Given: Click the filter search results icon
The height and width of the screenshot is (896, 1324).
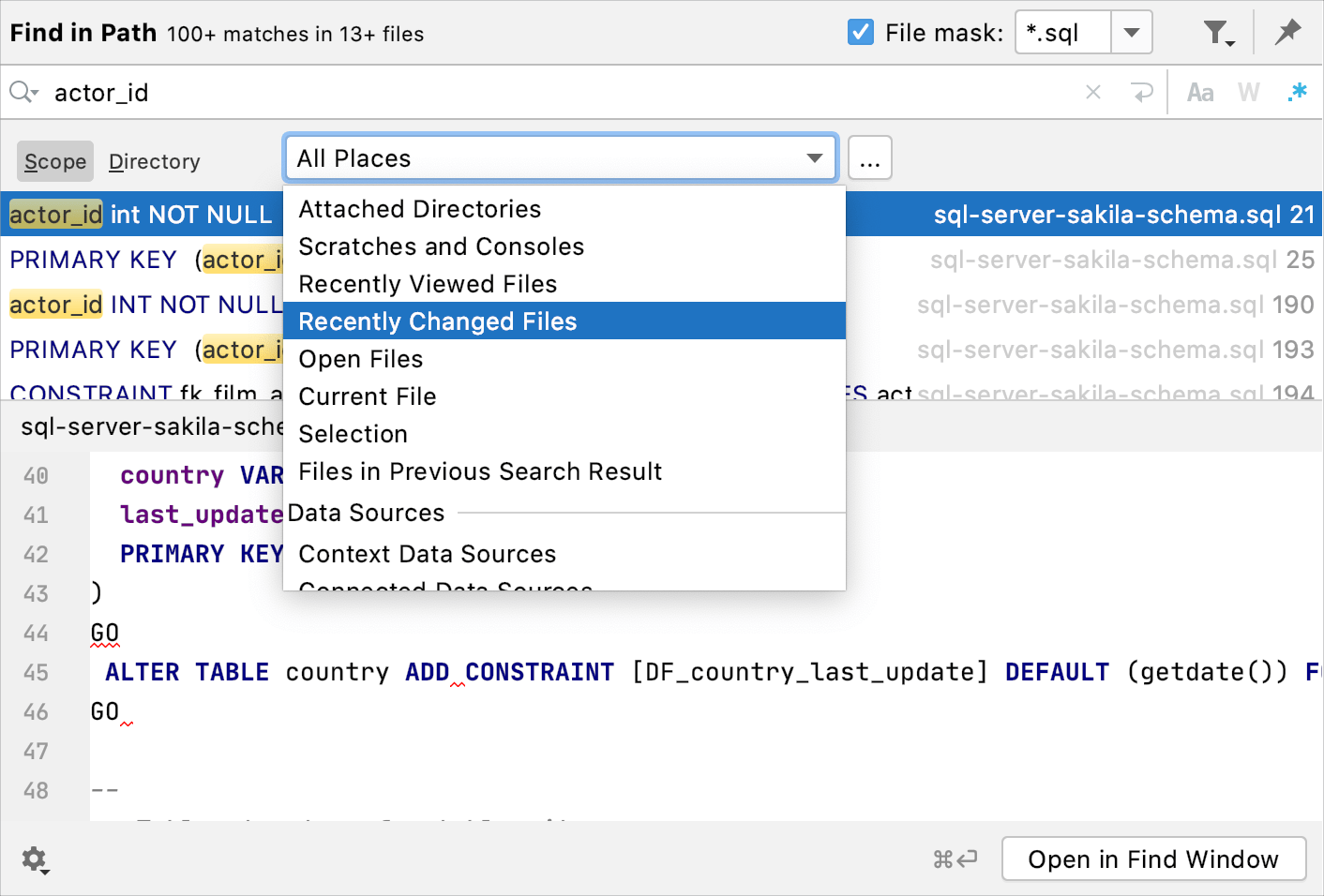Looking at the screenshot, I should (1217, 34).
